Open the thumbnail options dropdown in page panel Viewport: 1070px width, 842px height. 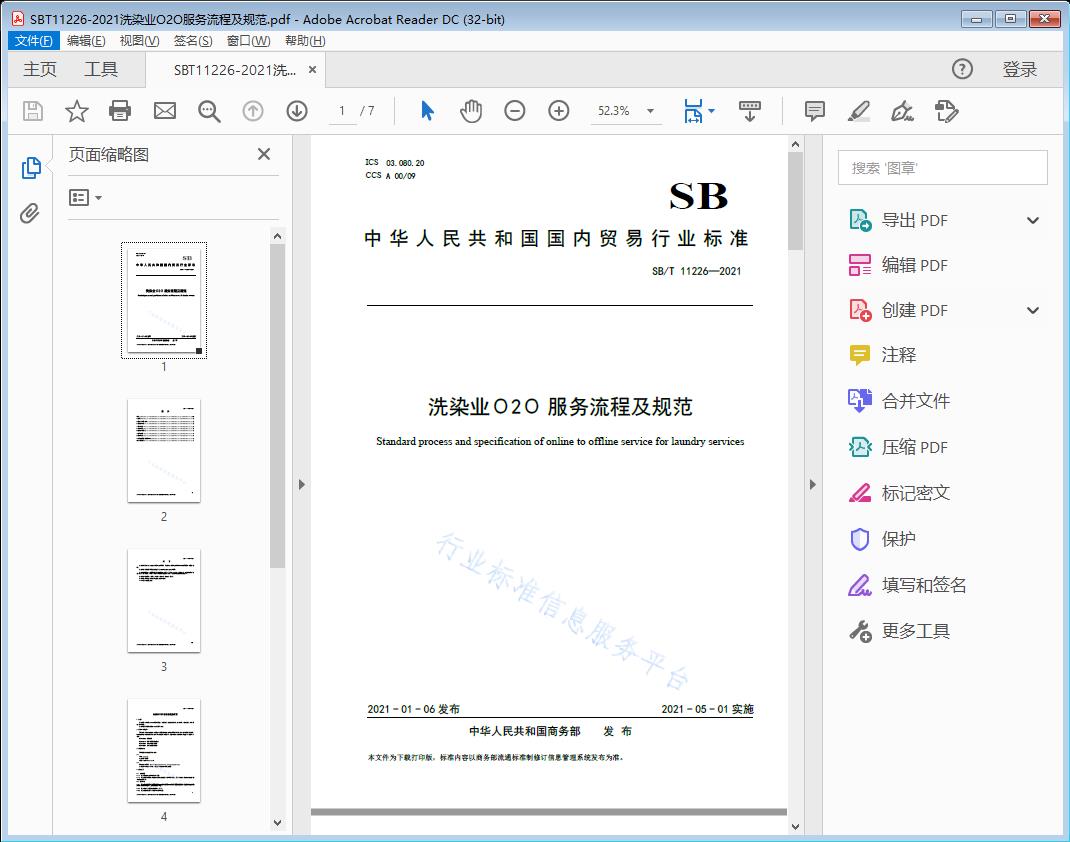click(83, 197)
